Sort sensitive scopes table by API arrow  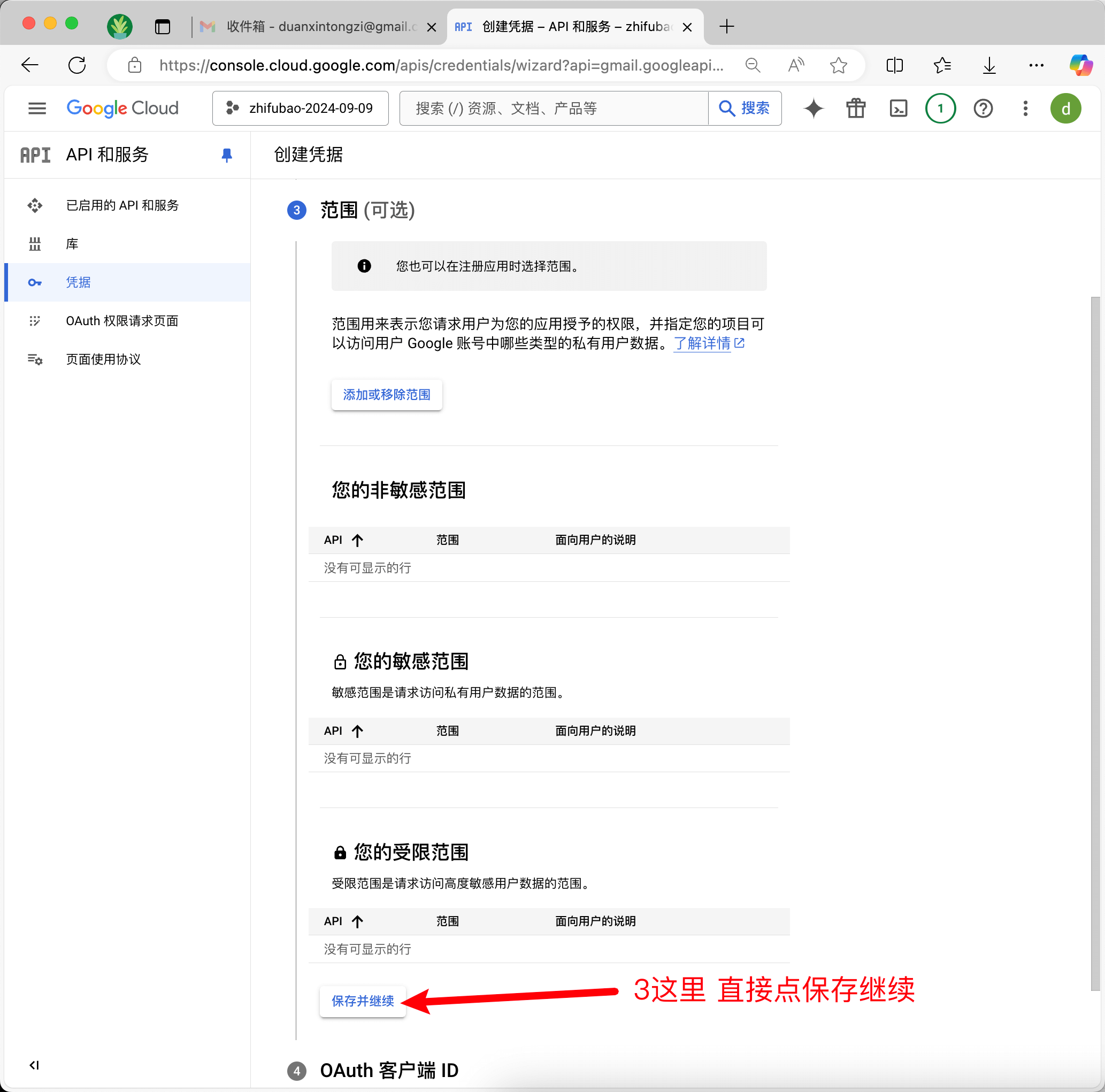pyautogui.click(x=357, y=730)
